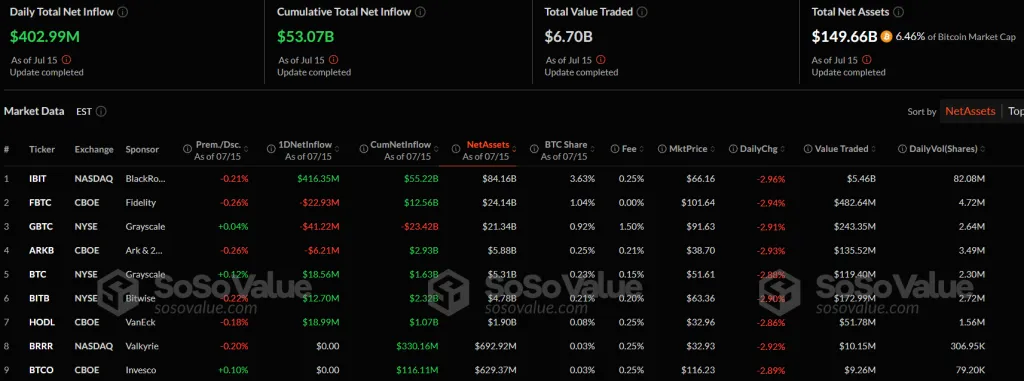Select the HODL VanEck table row

[x=512, y=322]
